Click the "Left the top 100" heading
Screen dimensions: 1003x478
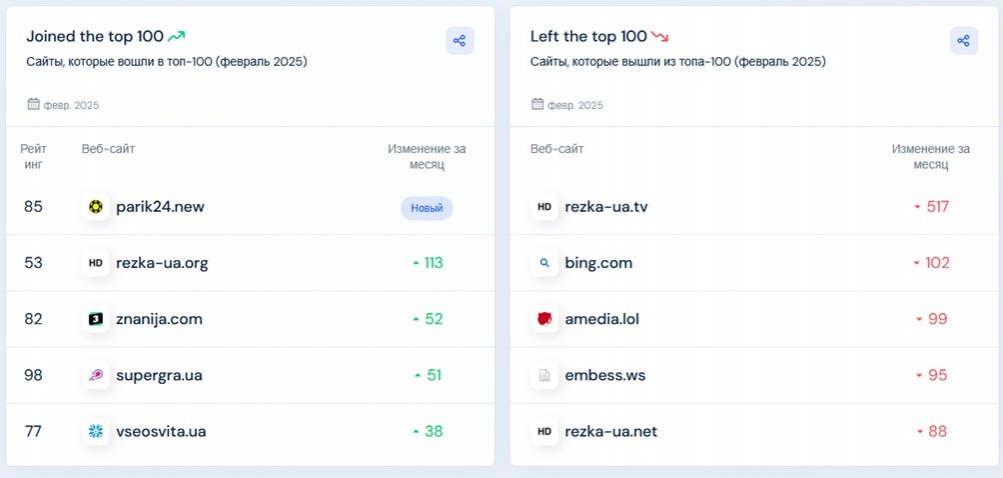pos(589,37)
